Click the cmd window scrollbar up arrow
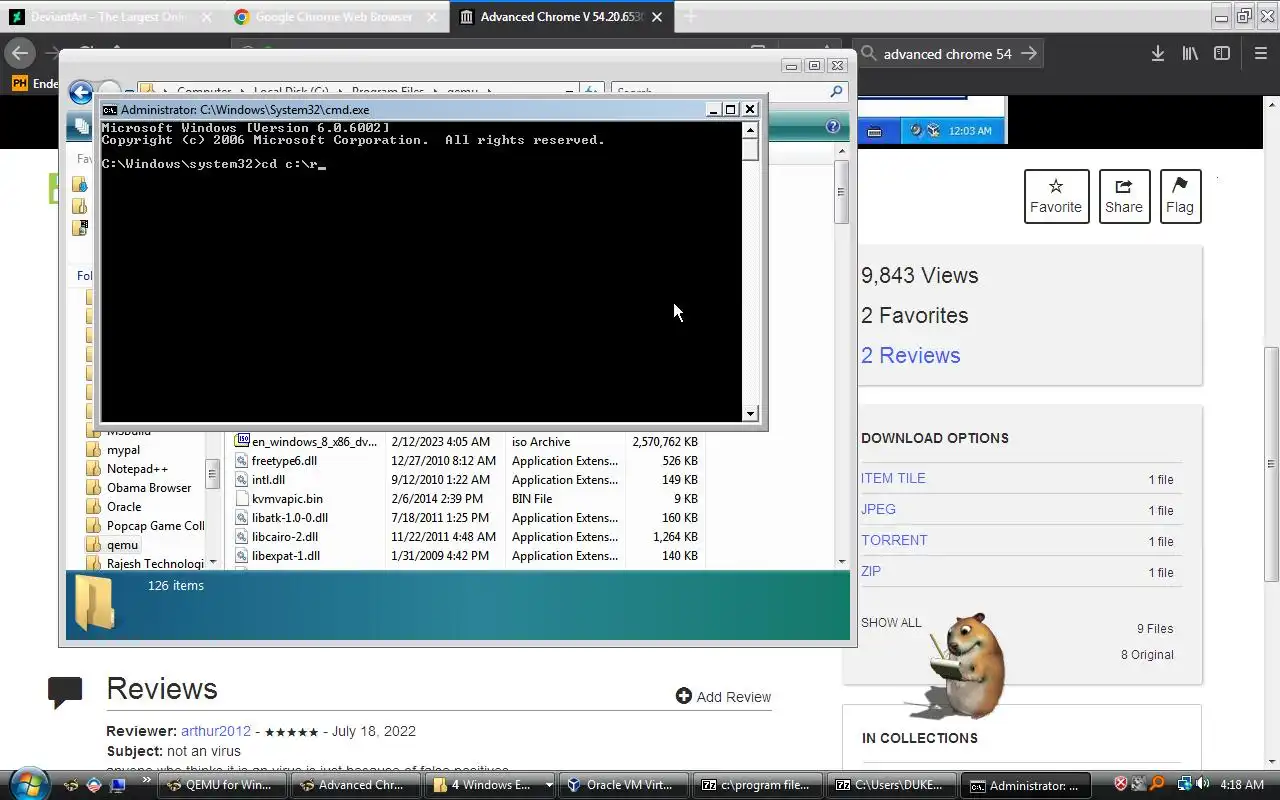Image resolution: width=1280 pixels, height=800 pixels. [750, 130]
